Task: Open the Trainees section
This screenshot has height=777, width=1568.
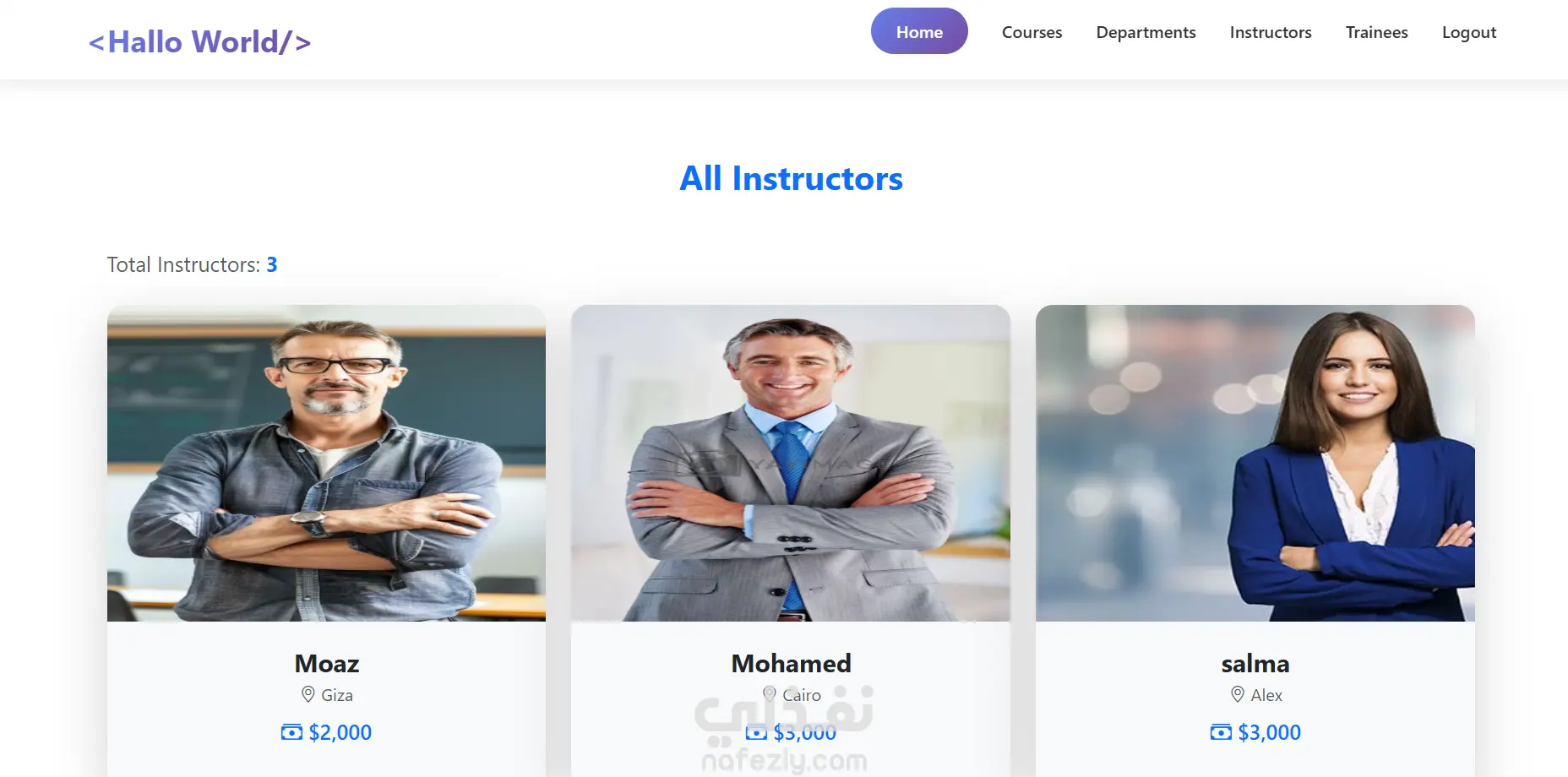Action: pos(1376,32)
